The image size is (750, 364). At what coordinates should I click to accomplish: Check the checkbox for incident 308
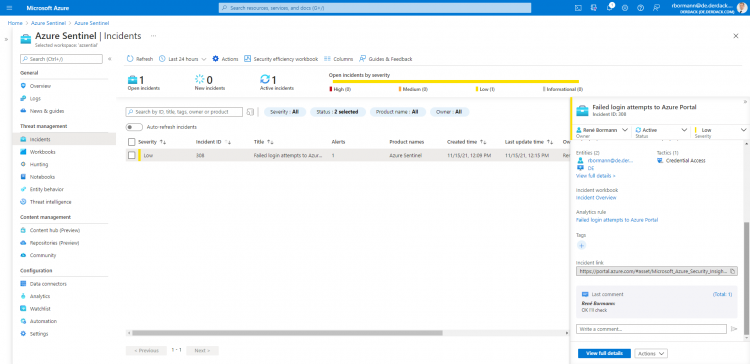click(x=132, y=155)
